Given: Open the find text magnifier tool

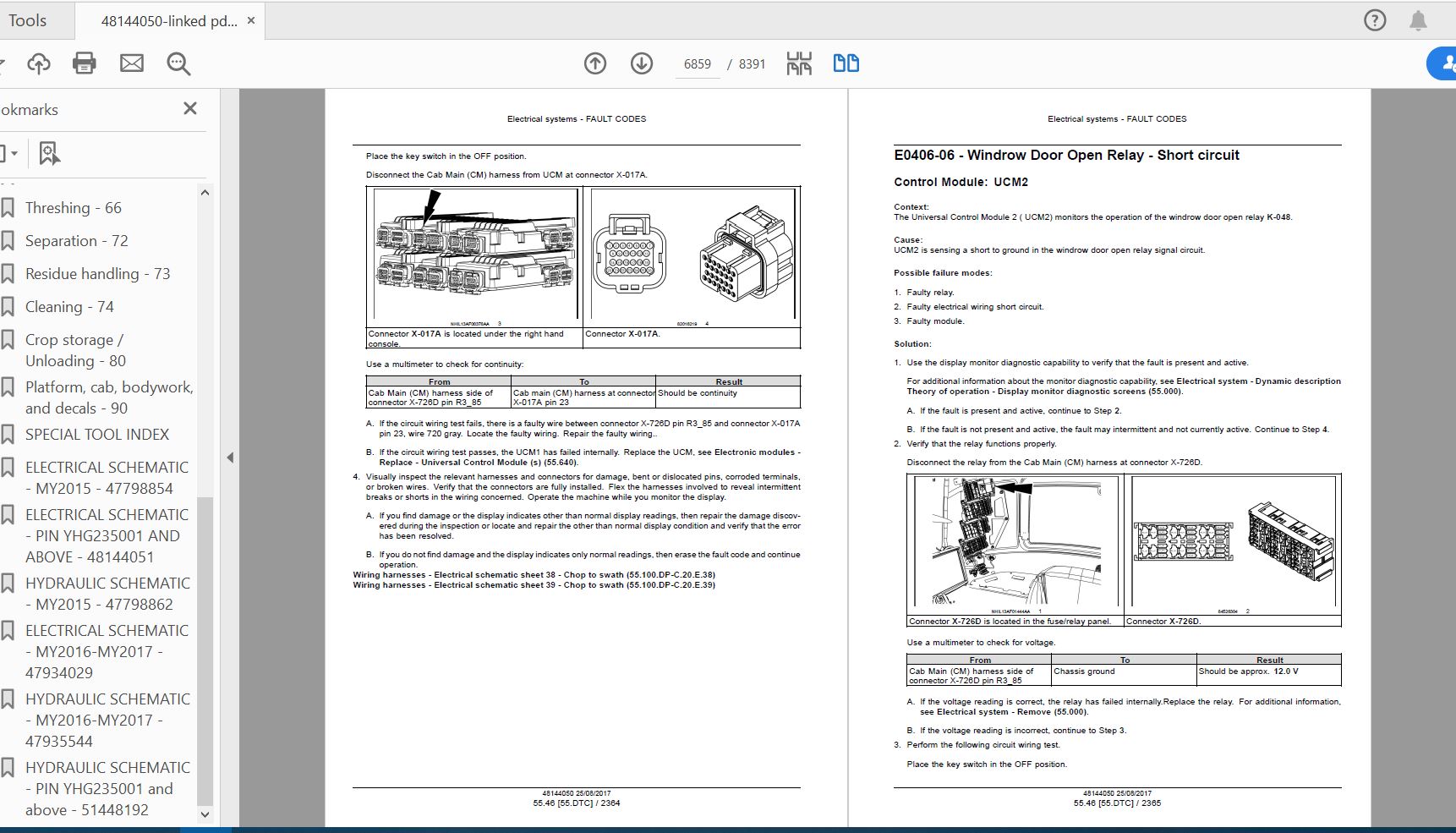Looking at the screenshot, I should 178,63.
